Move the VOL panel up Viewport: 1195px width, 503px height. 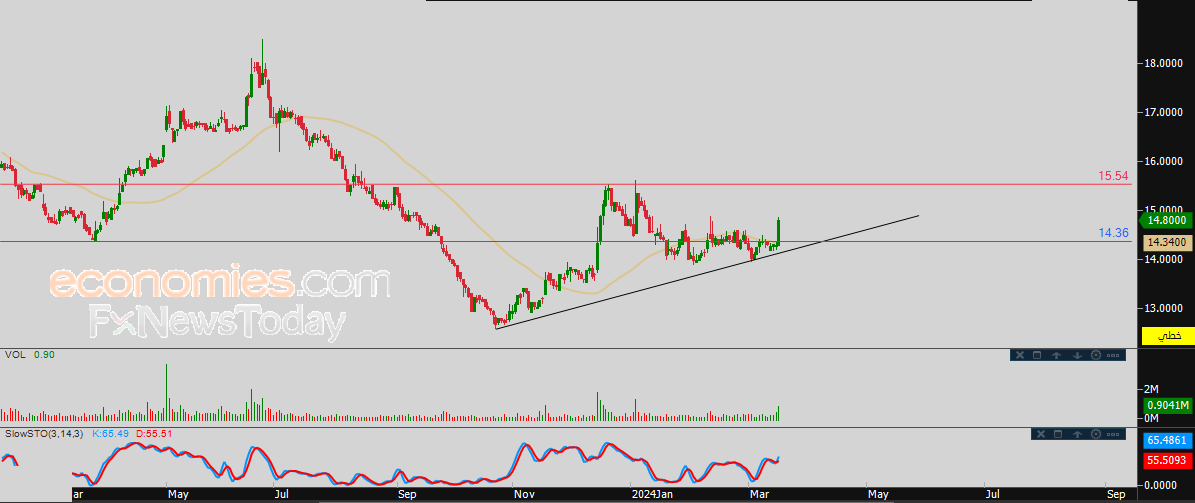1057,355
